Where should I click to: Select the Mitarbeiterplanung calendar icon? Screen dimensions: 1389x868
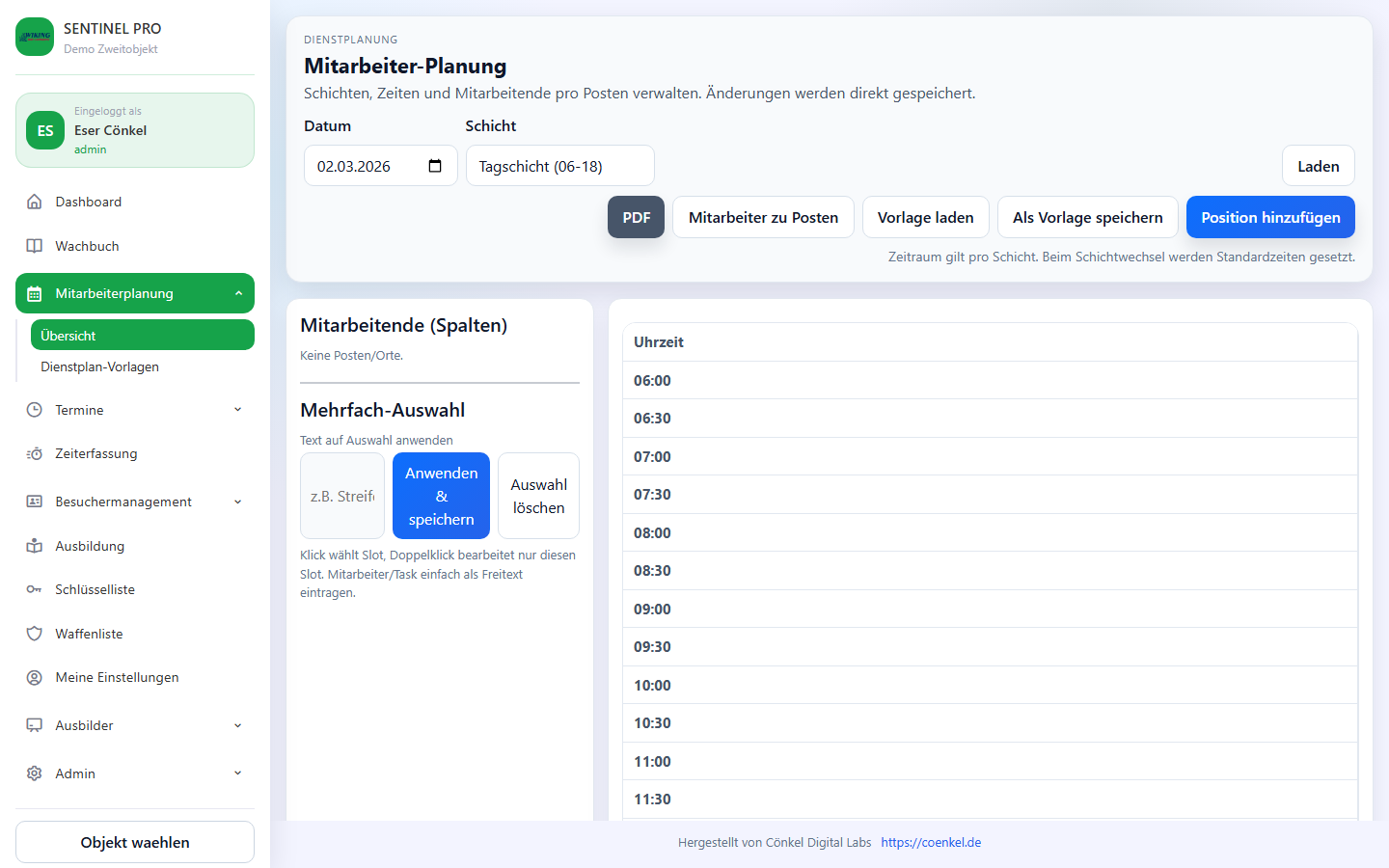[35, 292]
